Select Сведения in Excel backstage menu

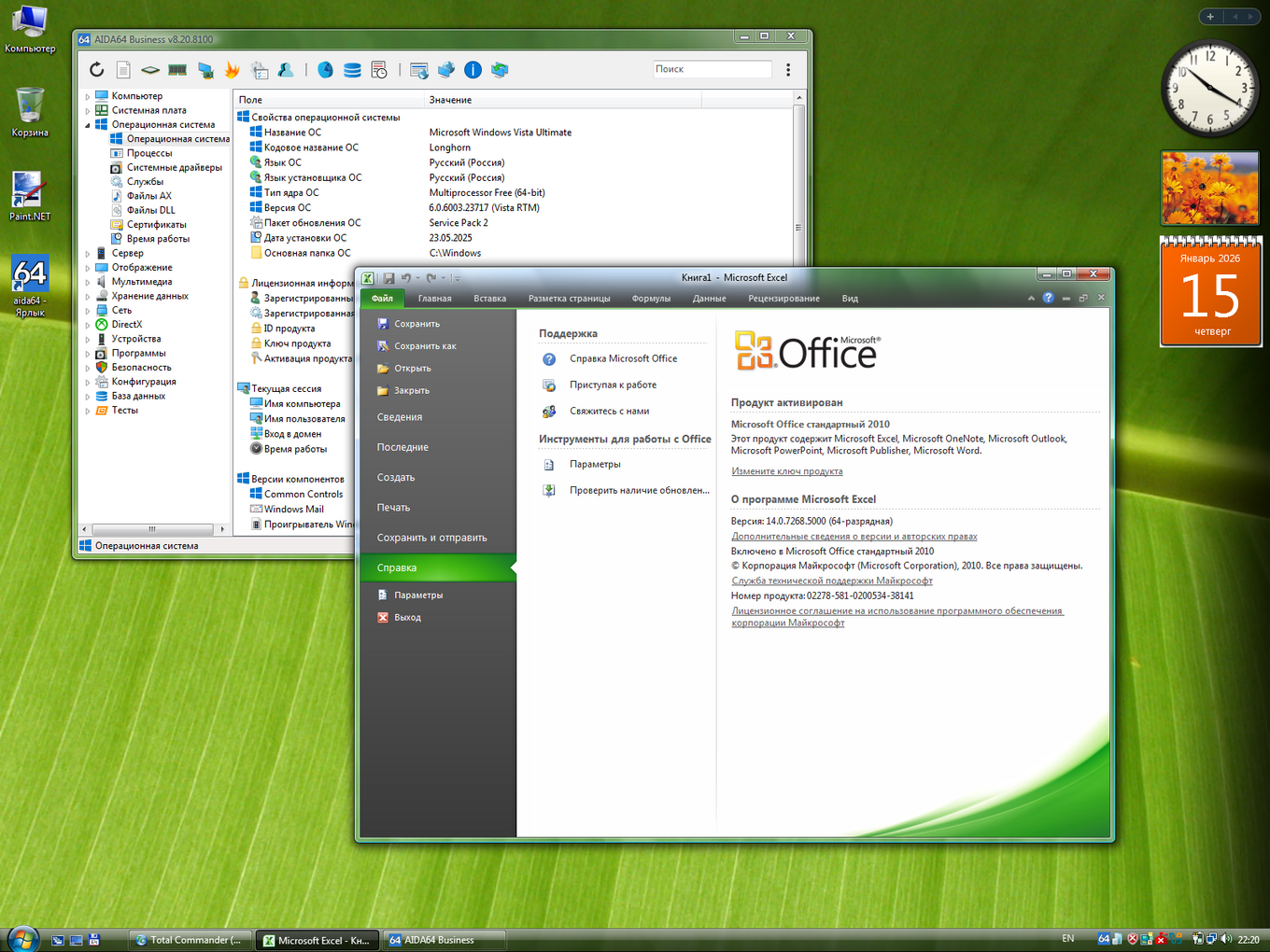click(438, 417)
